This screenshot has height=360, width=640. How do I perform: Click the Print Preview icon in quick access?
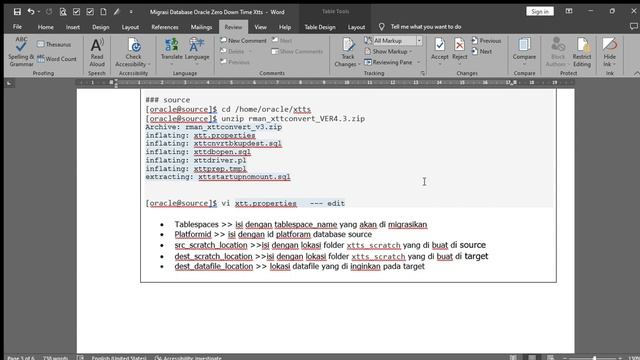point(63,12)
